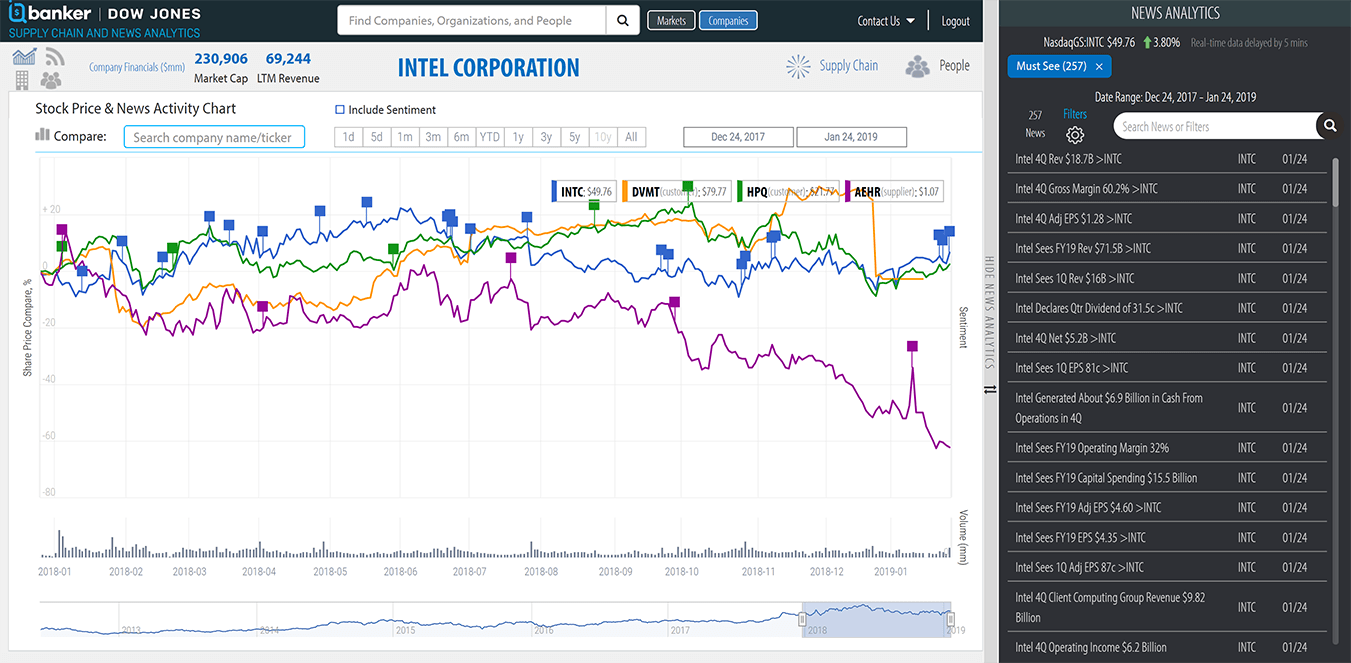Viewport: 1351px width, 663px height.
Task: Select the 1m time range
Action: (x=404, y=137)
